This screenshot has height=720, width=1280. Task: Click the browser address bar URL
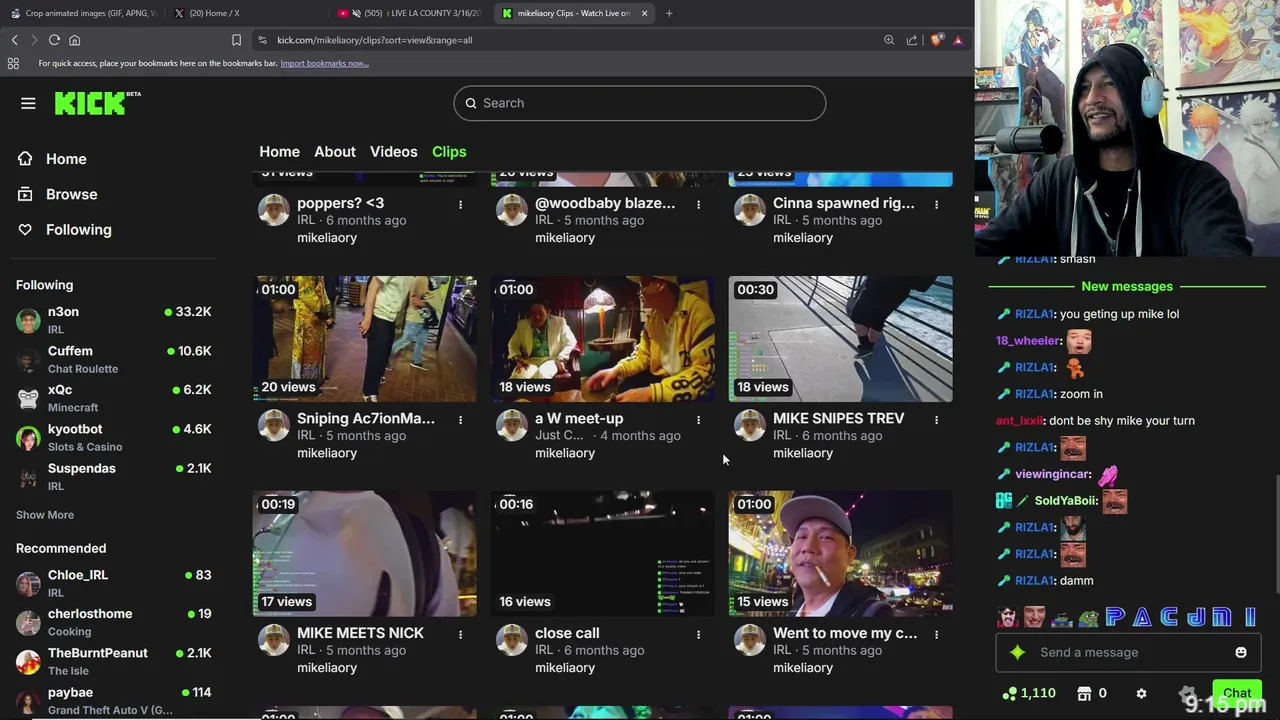coord(374,40)
